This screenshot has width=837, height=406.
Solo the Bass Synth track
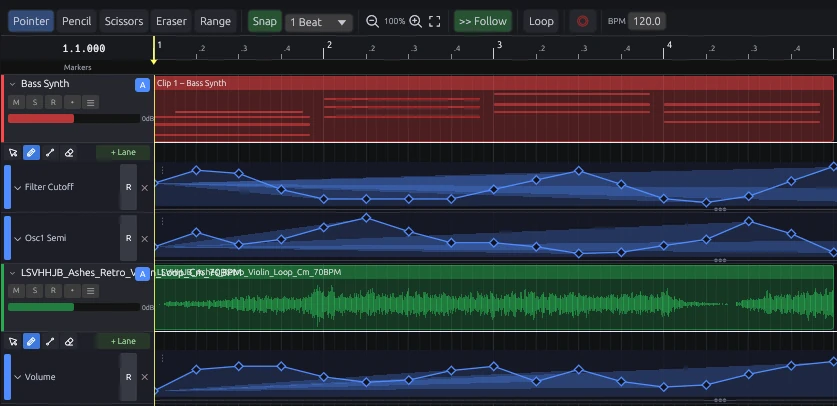(x=35, y=102)
